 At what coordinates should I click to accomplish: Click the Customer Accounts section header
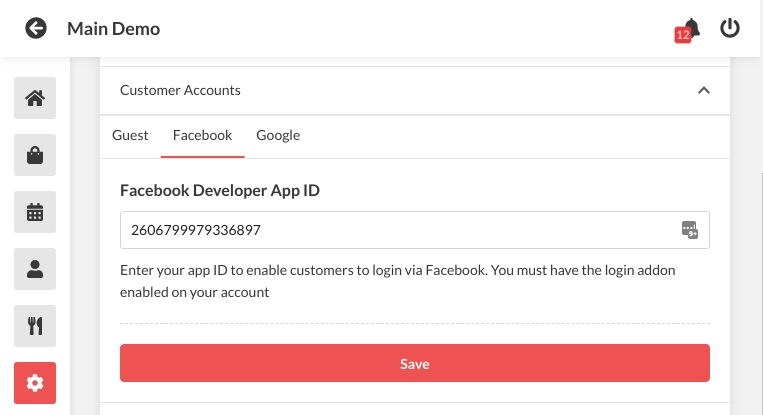pos(180,90)
